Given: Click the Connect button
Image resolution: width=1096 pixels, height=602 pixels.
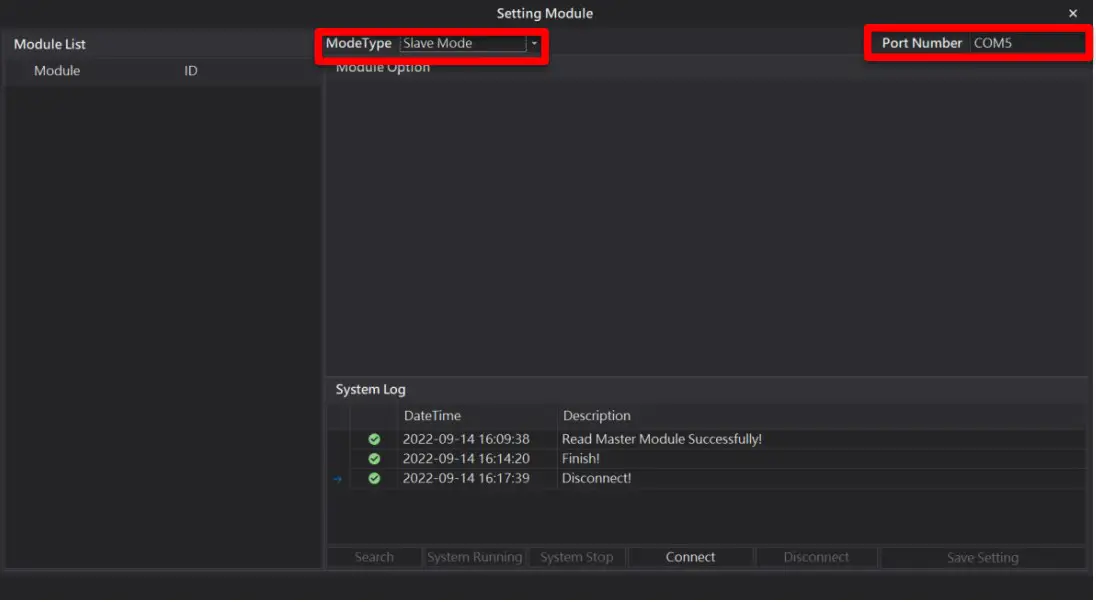Looking at the screenshot, I should (690, 557).
